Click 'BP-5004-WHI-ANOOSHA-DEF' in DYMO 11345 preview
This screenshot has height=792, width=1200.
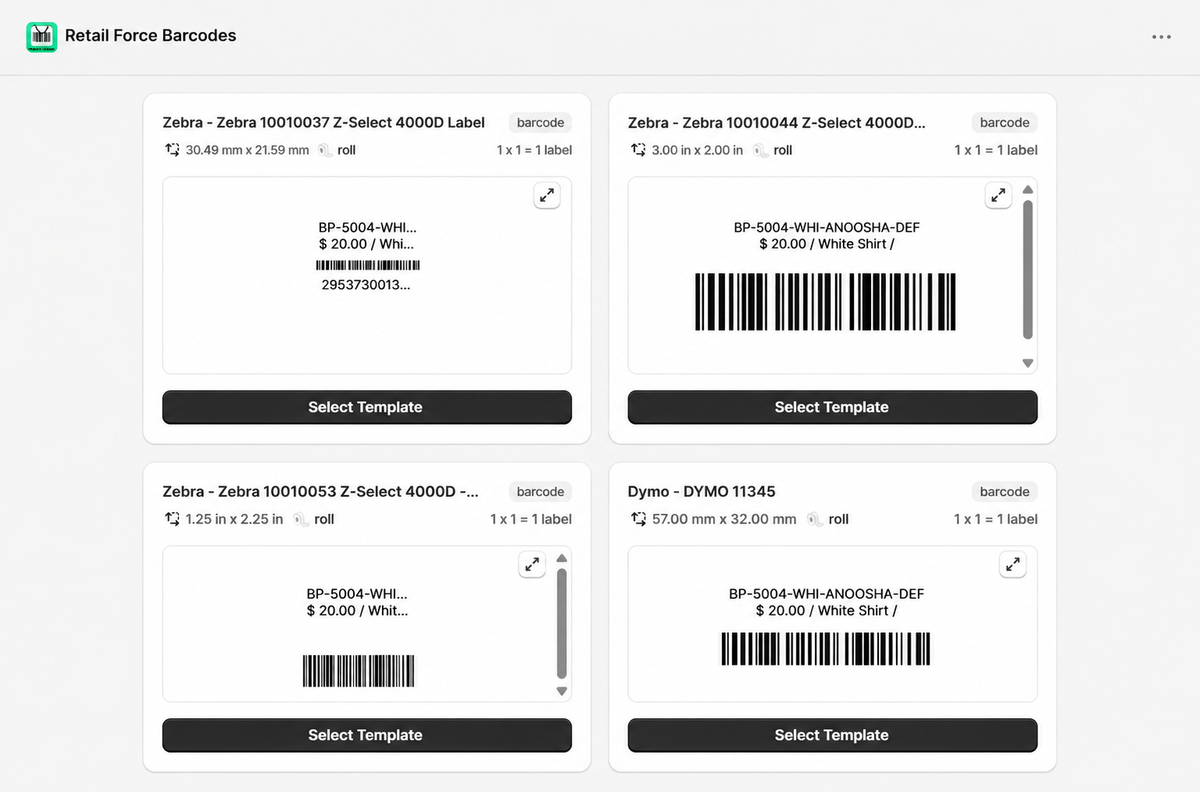coord(827,594)
